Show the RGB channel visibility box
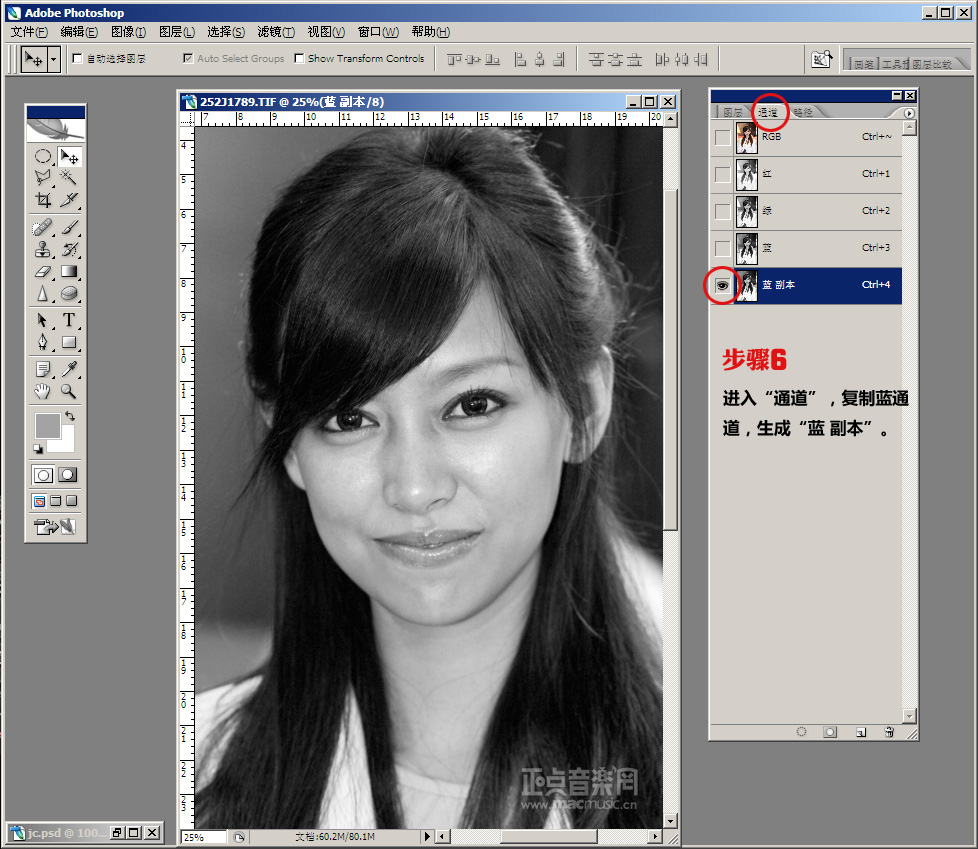The height and width of the screenshot is (849, 978). 722,137
